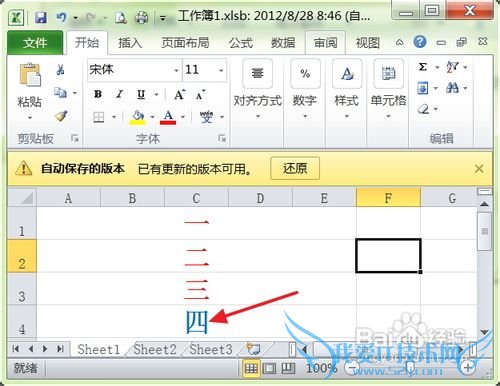Click the 100% zoom level
This screenshot has height=386, width=500.
[x=322, y=368]
